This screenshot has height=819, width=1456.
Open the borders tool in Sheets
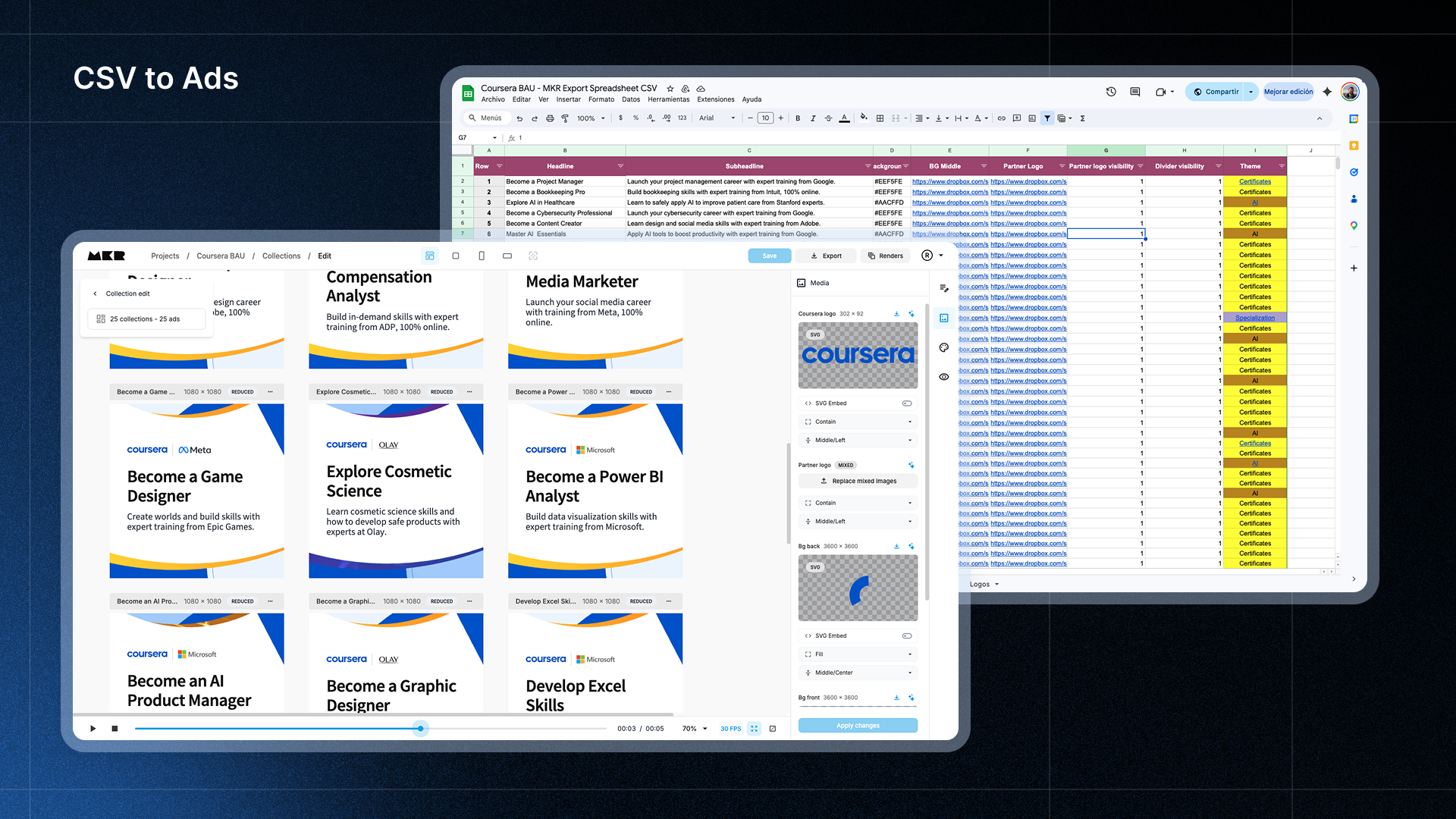tap(880, 118)
